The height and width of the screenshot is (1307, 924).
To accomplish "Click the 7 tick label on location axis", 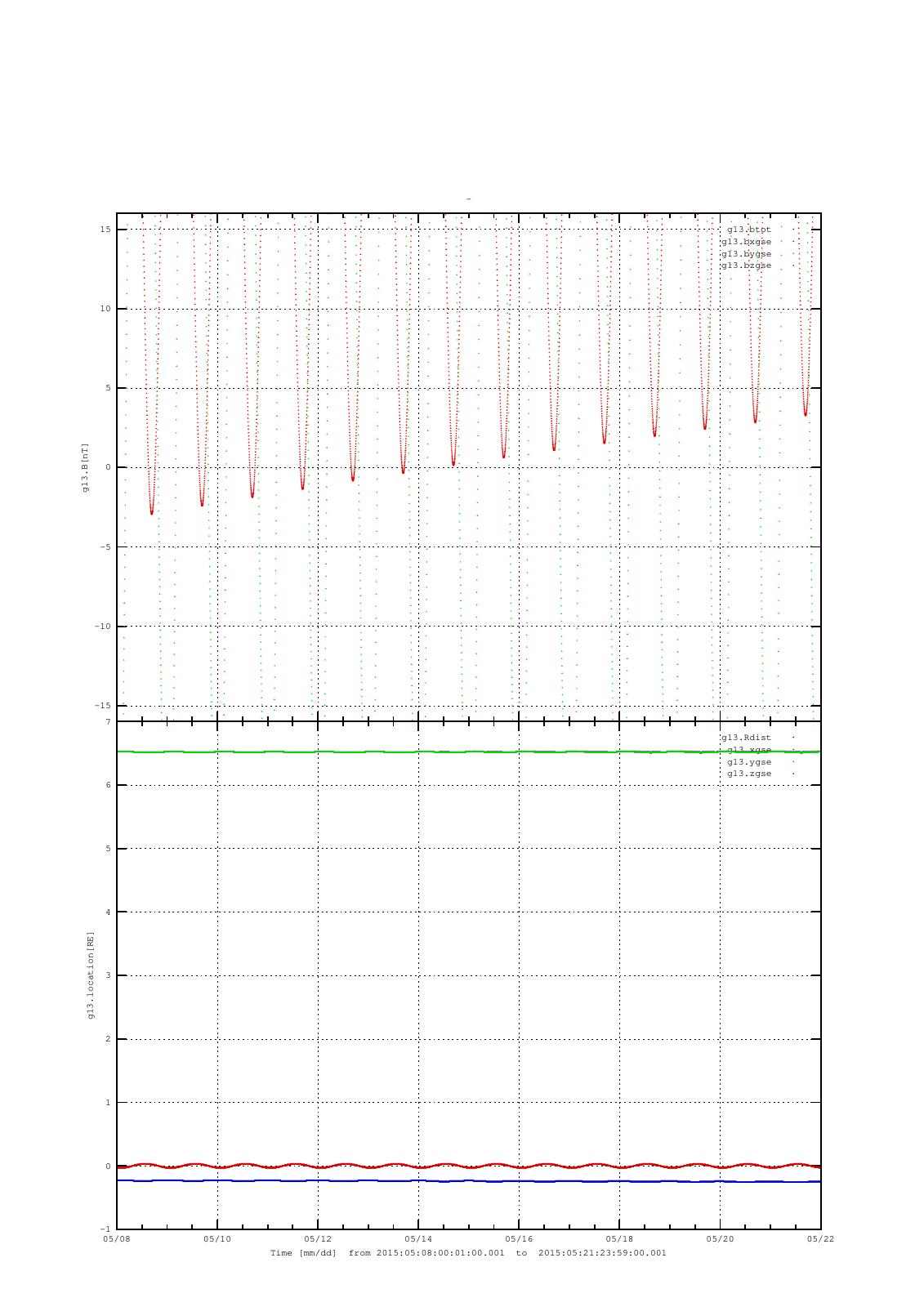I will 108,722.
